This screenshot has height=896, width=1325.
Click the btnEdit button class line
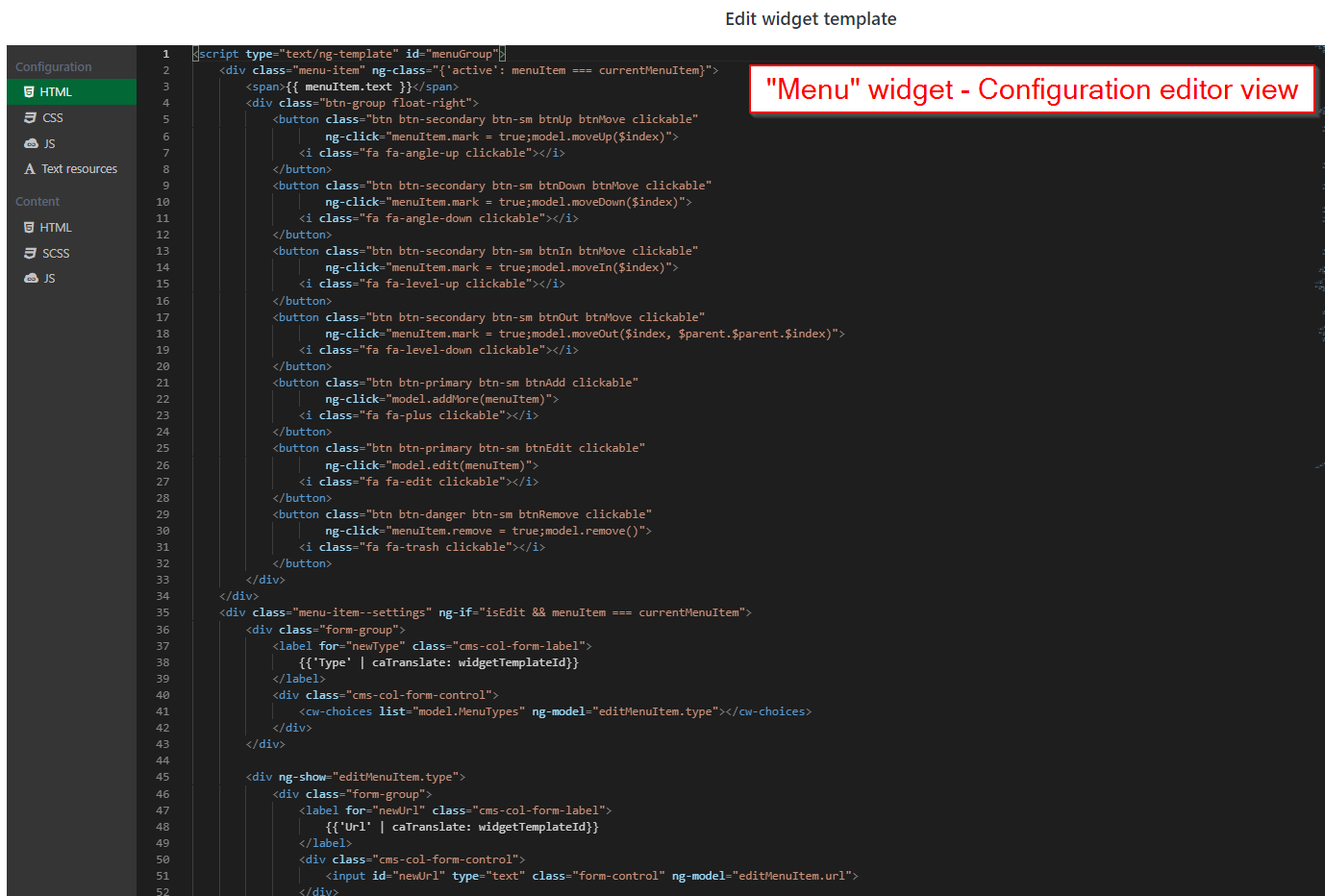[x=459, y=448]
